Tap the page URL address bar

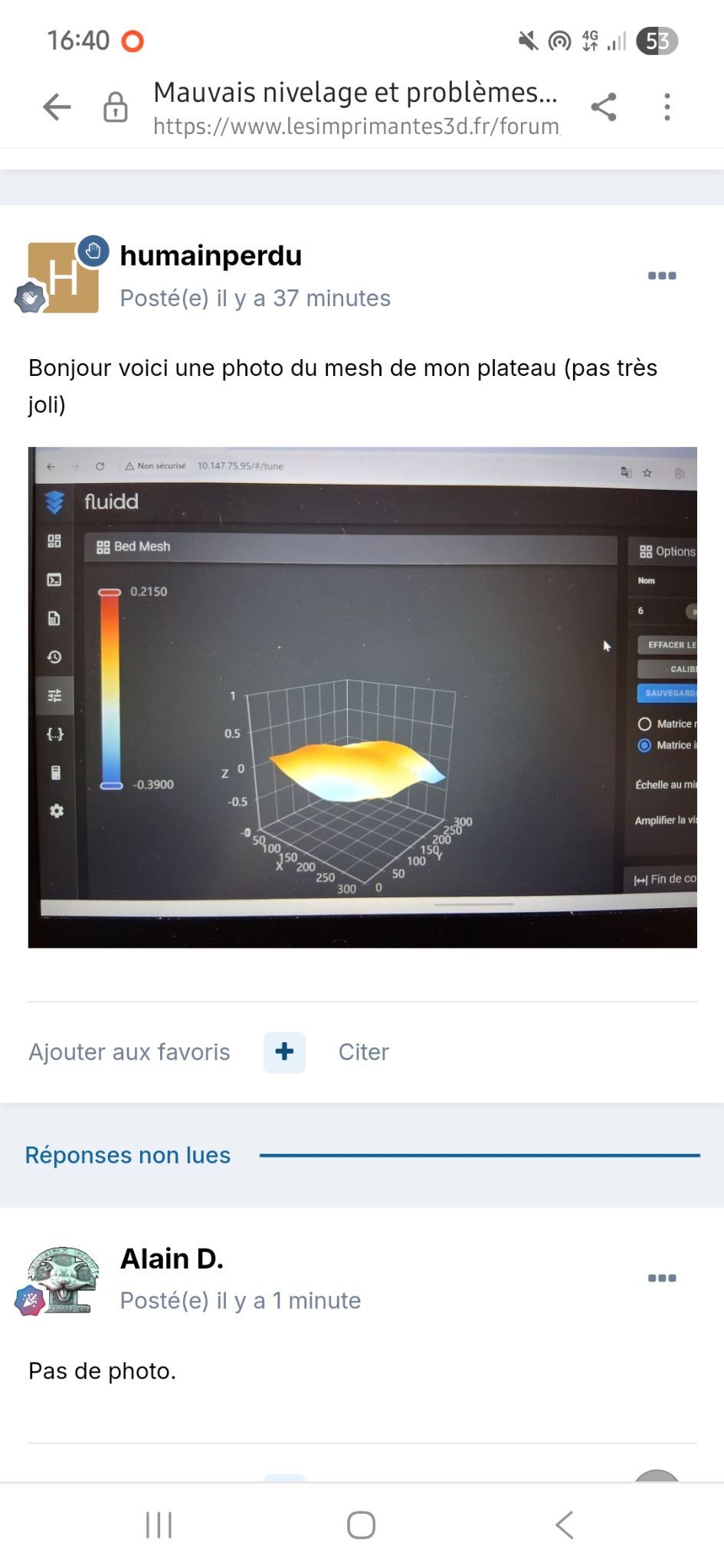pyautogui.click(x=356, y=107)
